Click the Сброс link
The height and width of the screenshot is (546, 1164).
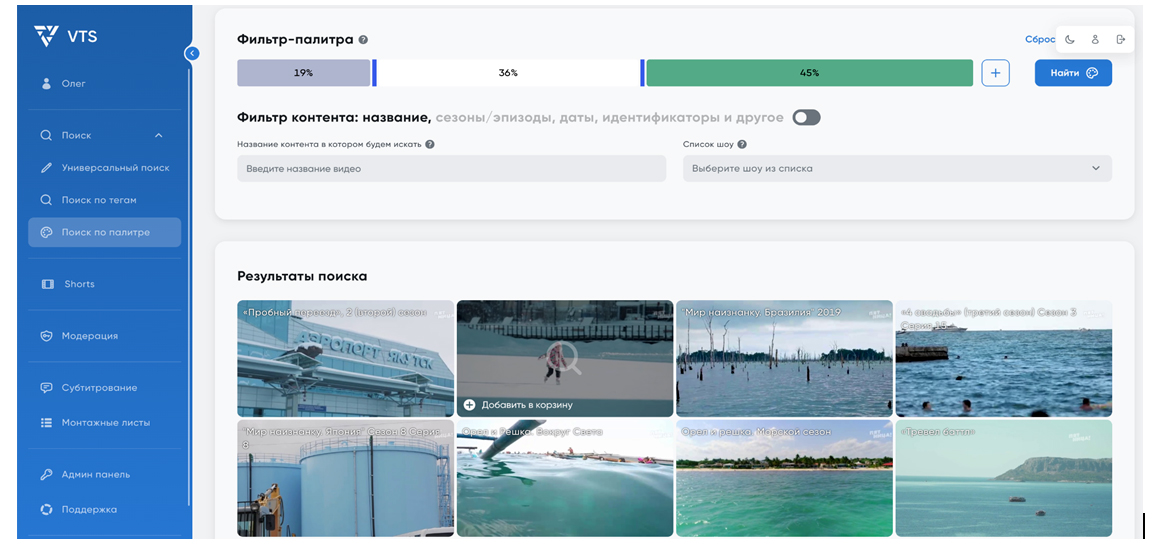(x=1039, y=39)
